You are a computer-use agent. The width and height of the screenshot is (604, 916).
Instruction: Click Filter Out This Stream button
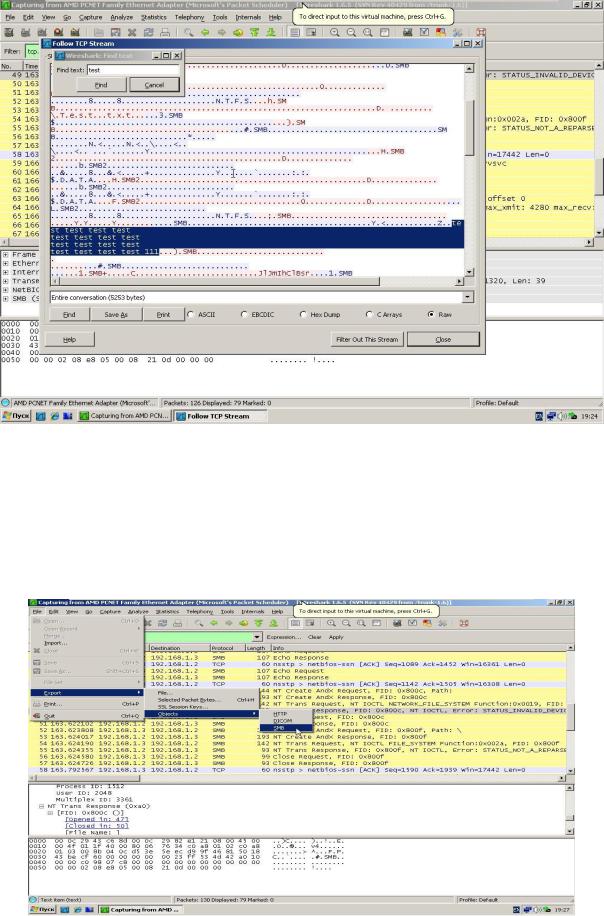tap(367, 339)
